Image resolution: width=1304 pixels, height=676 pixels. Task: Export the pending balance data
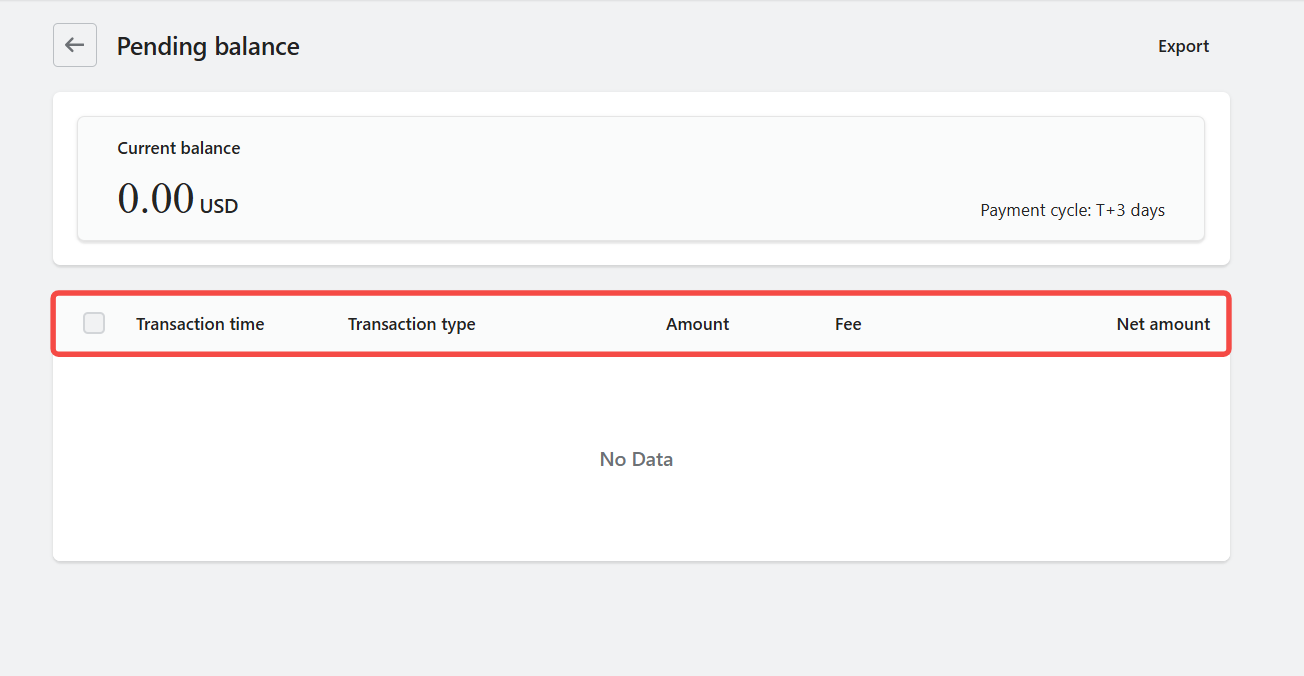click(x=1183, y=46)
